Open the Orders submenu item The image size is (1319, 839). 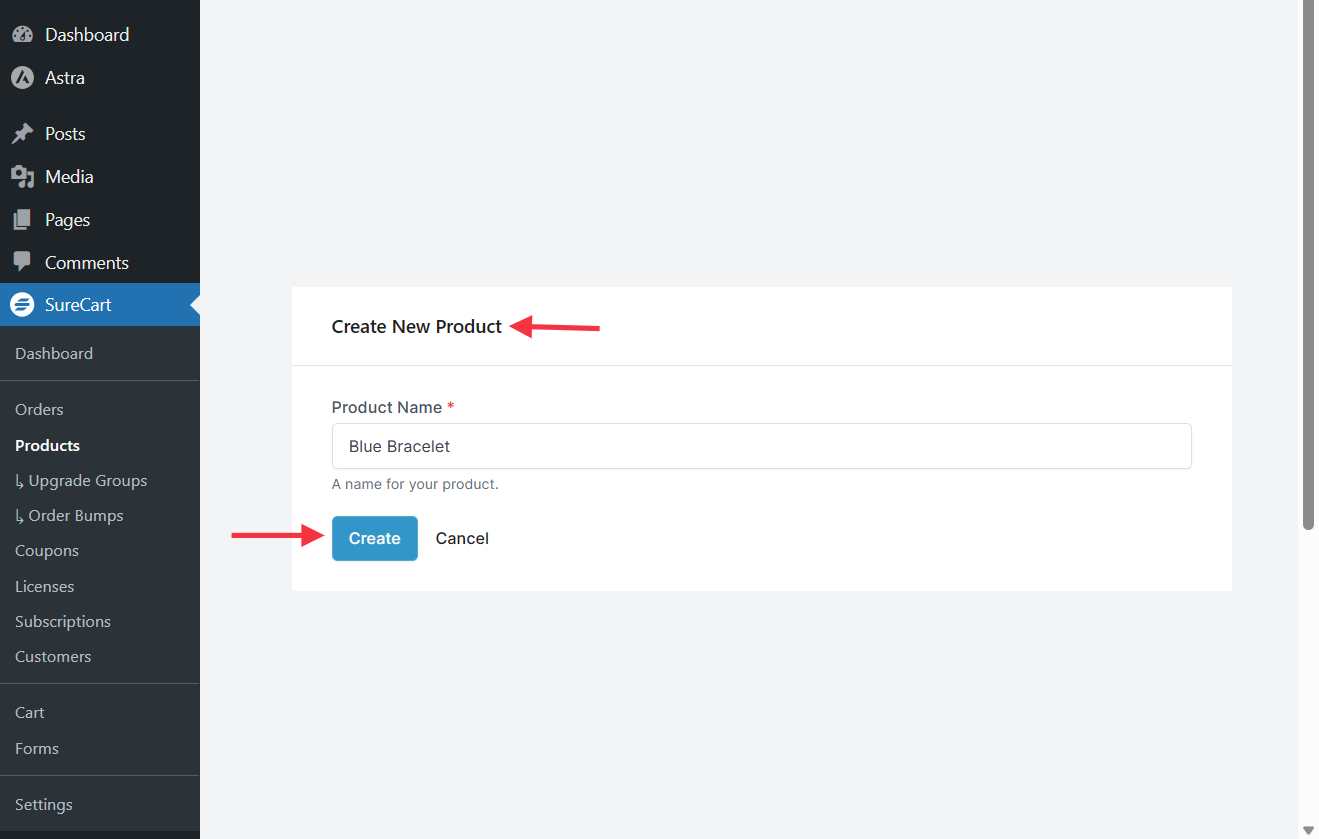click(39, 410)
